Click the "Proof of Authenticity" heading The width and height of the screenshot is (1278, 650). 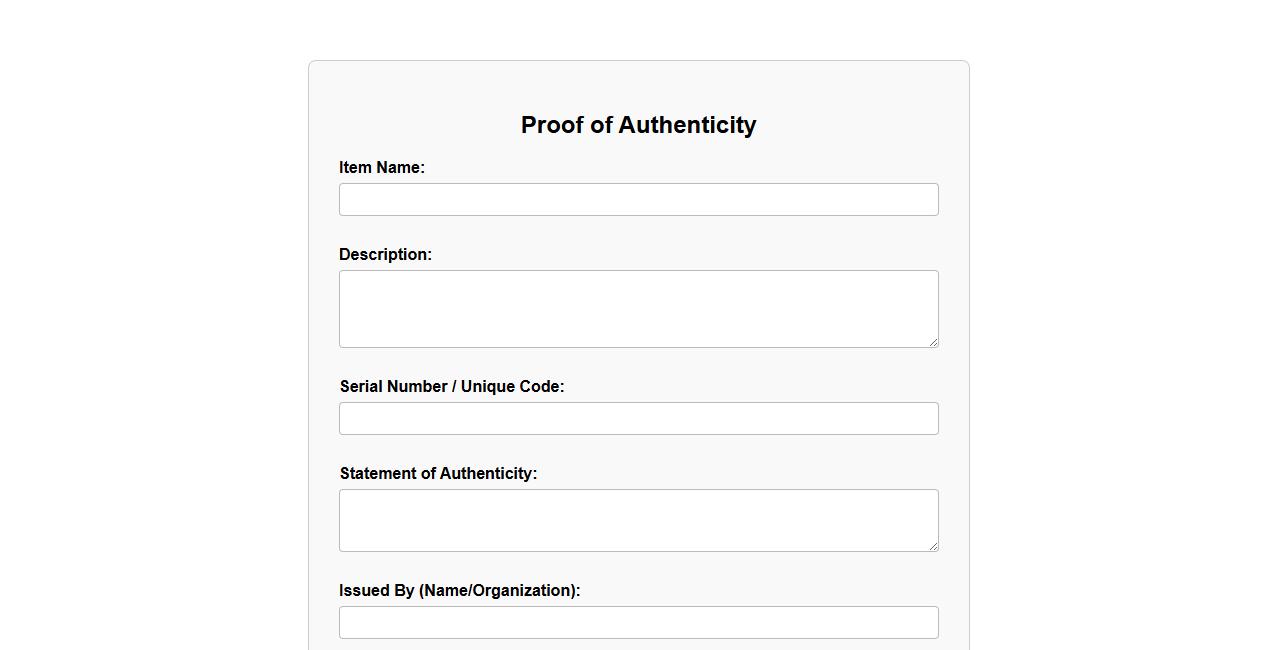(638, 125)
